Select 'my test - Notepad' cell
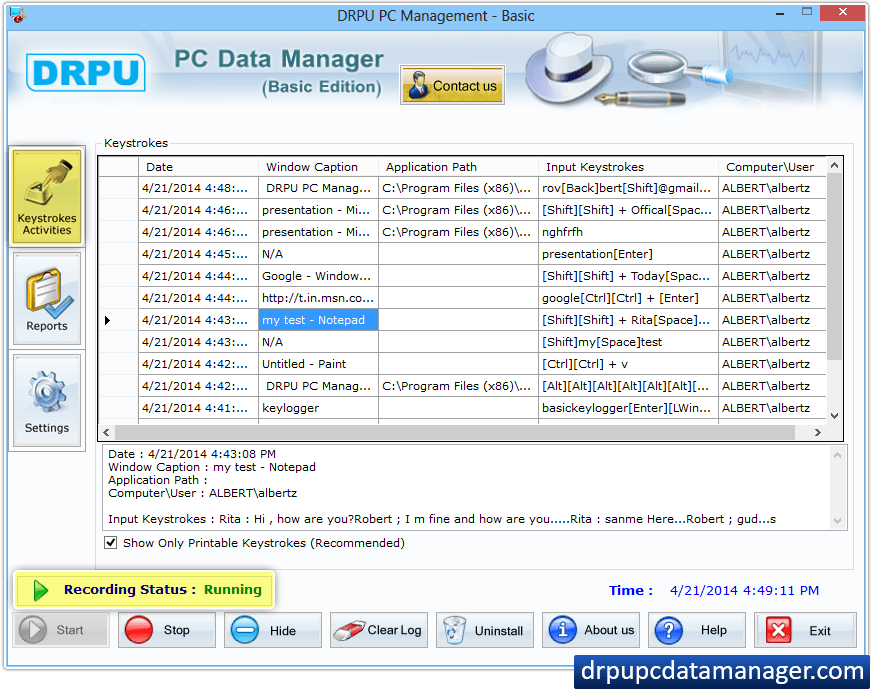The width and height of the screenshot is (871, 690). click(318, 320)
